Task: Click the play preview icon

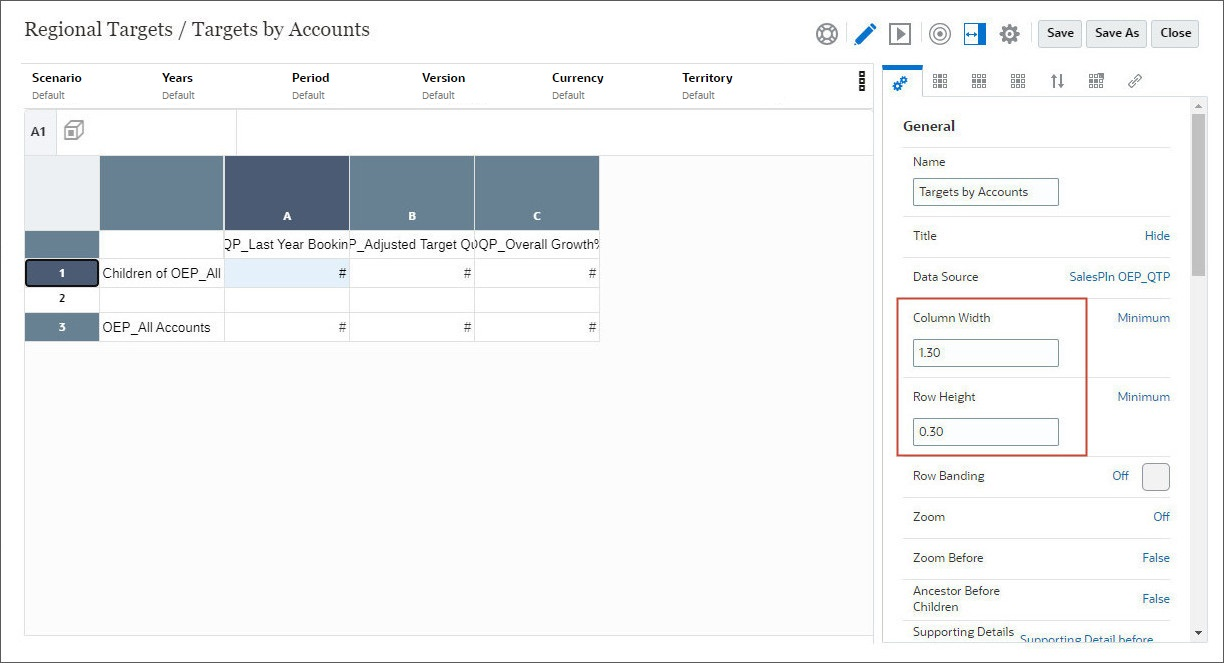Action: pyautogui.click(x=900, y=34)
